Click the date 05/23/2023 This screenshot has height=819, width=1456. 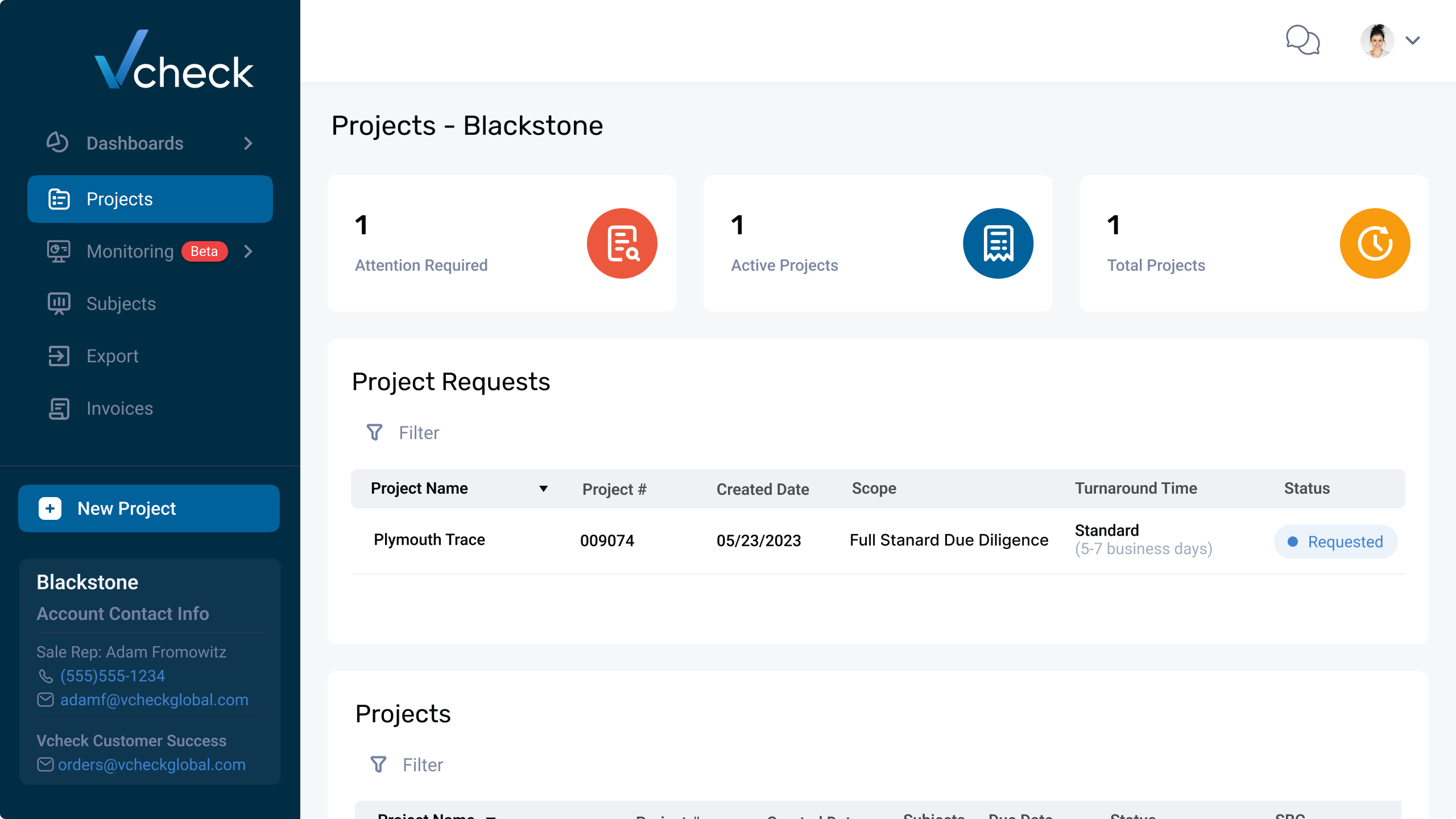tap(759, 540)
